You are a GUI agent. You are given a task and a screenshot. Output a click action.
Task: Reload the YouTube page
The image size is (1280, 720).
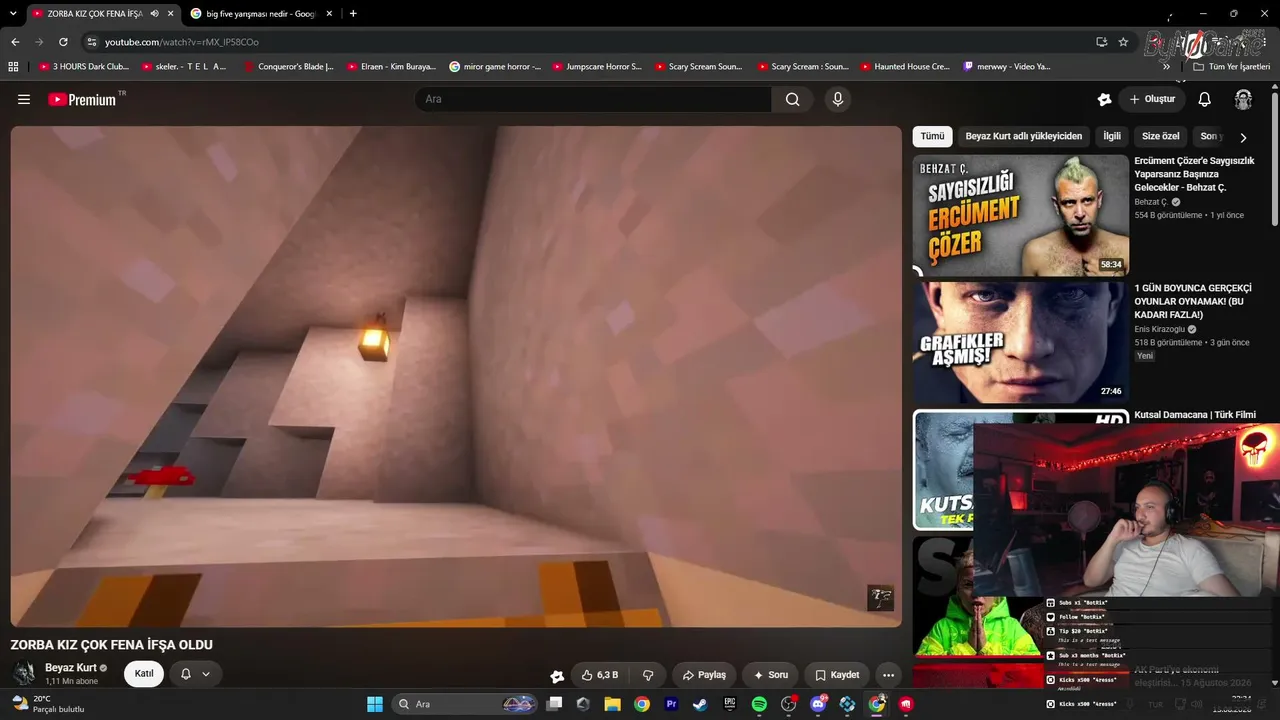63,42
